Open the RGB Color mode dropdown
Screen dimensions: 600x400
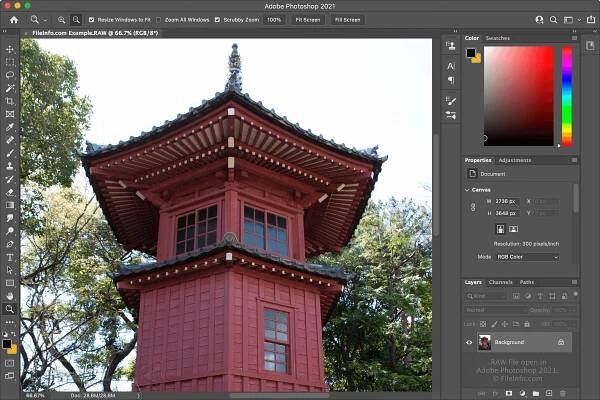pyautogui.click(x=526, y=257)
